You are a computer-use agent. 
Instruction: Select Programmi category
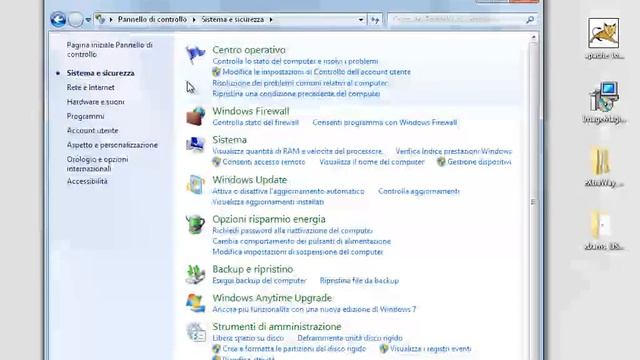(85, 116)
